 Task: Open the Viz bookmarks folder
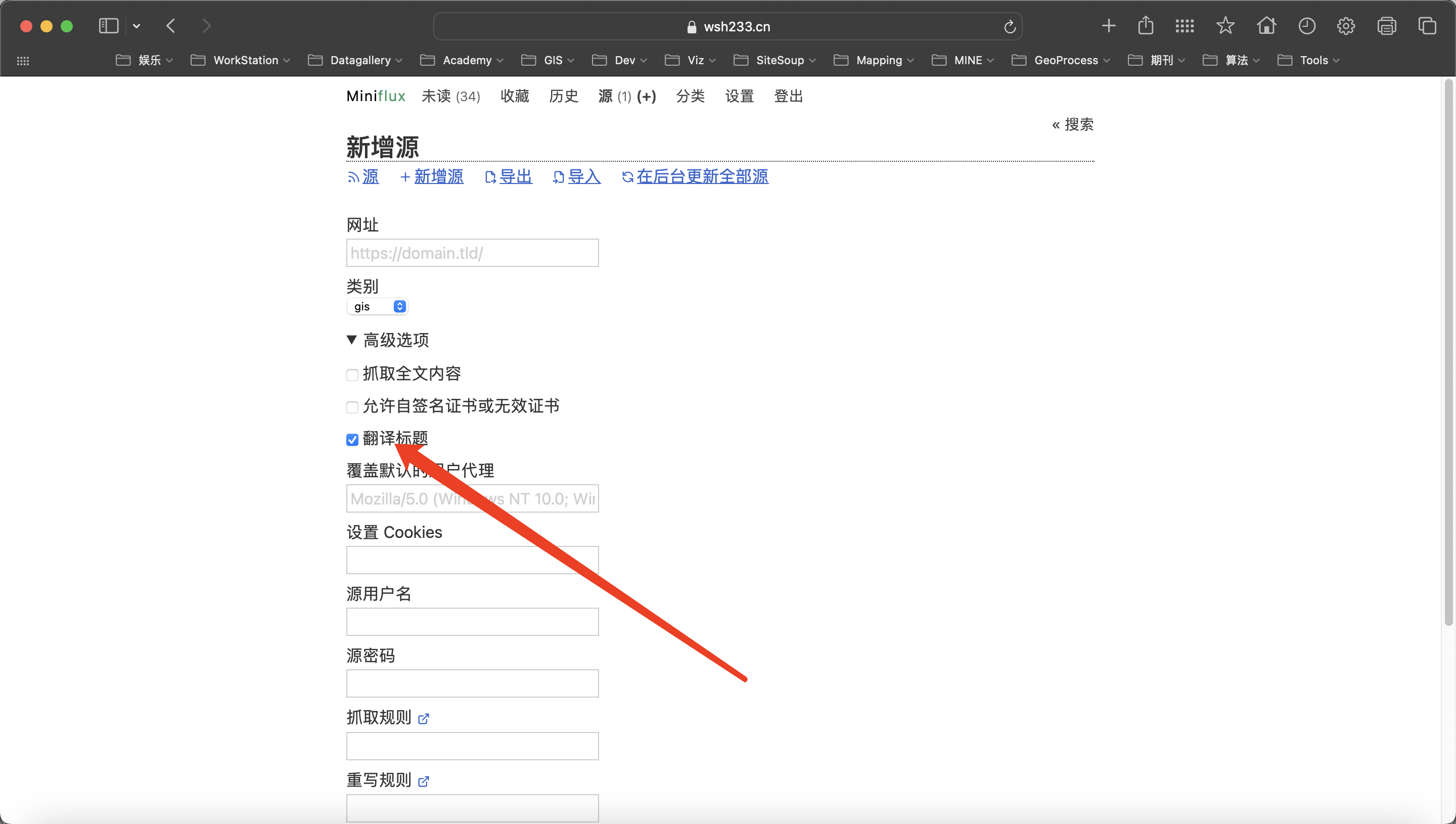pyautogui.click(x=690, y=60)
